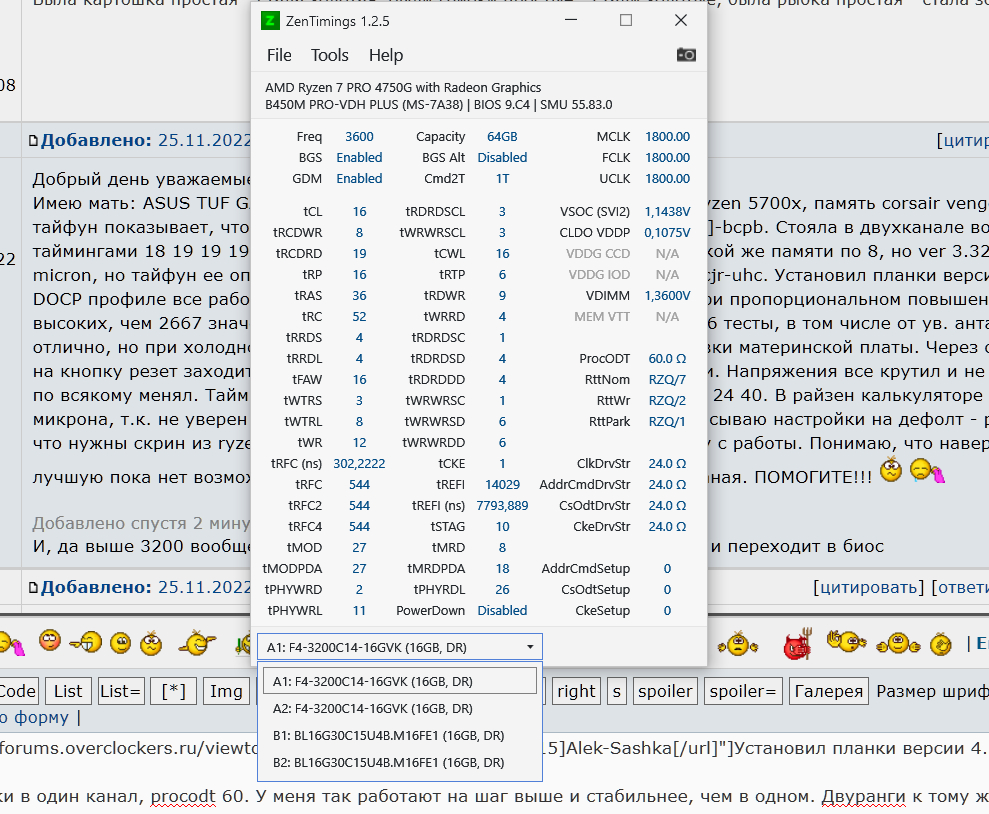This screenshot has width=989, height=814.
Task: Insert the plain smiling round smiley
Action: pos(120,643)
